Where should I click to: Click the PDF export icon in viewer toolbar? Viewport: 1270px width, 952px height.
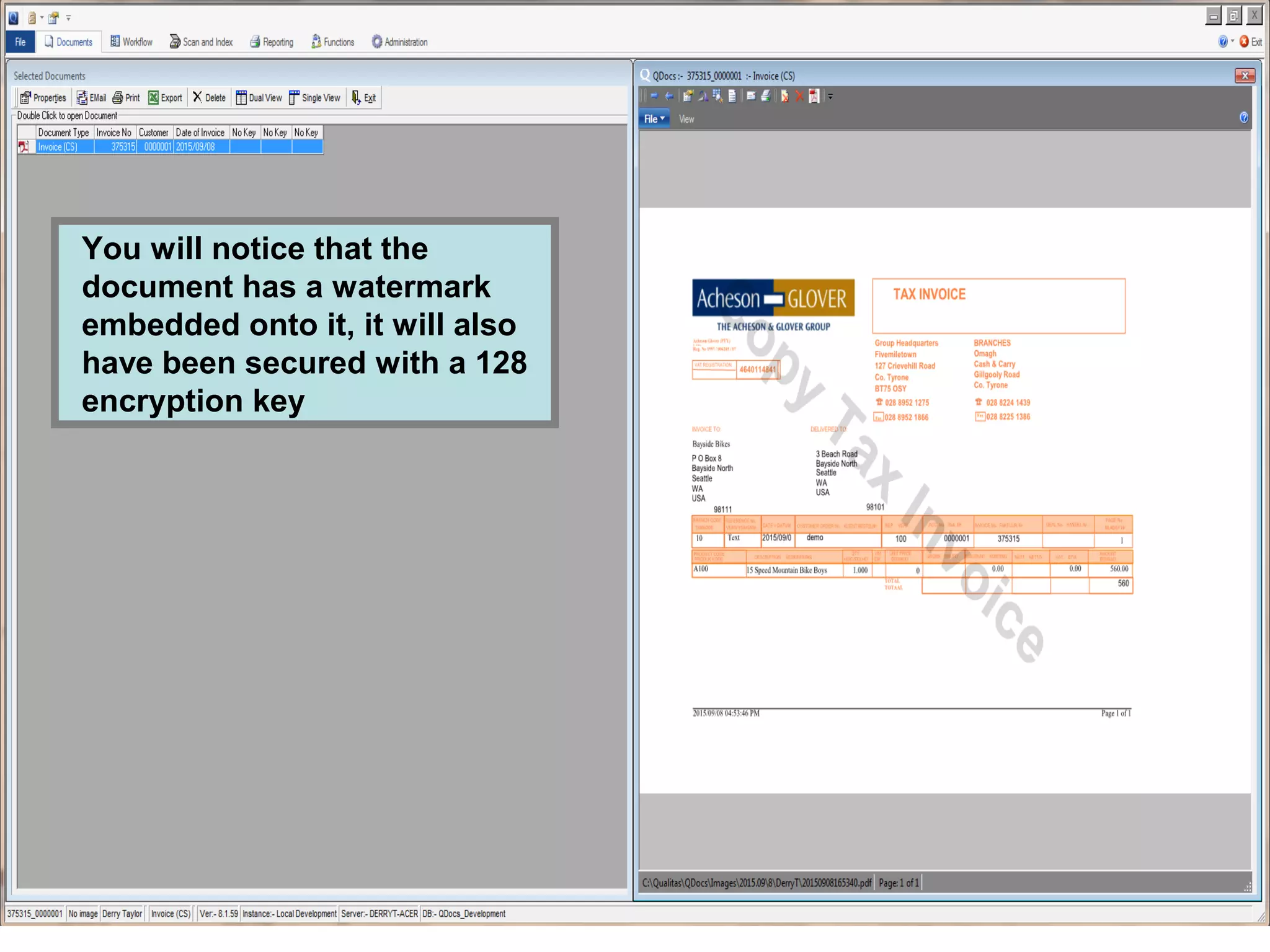point(814,96)
